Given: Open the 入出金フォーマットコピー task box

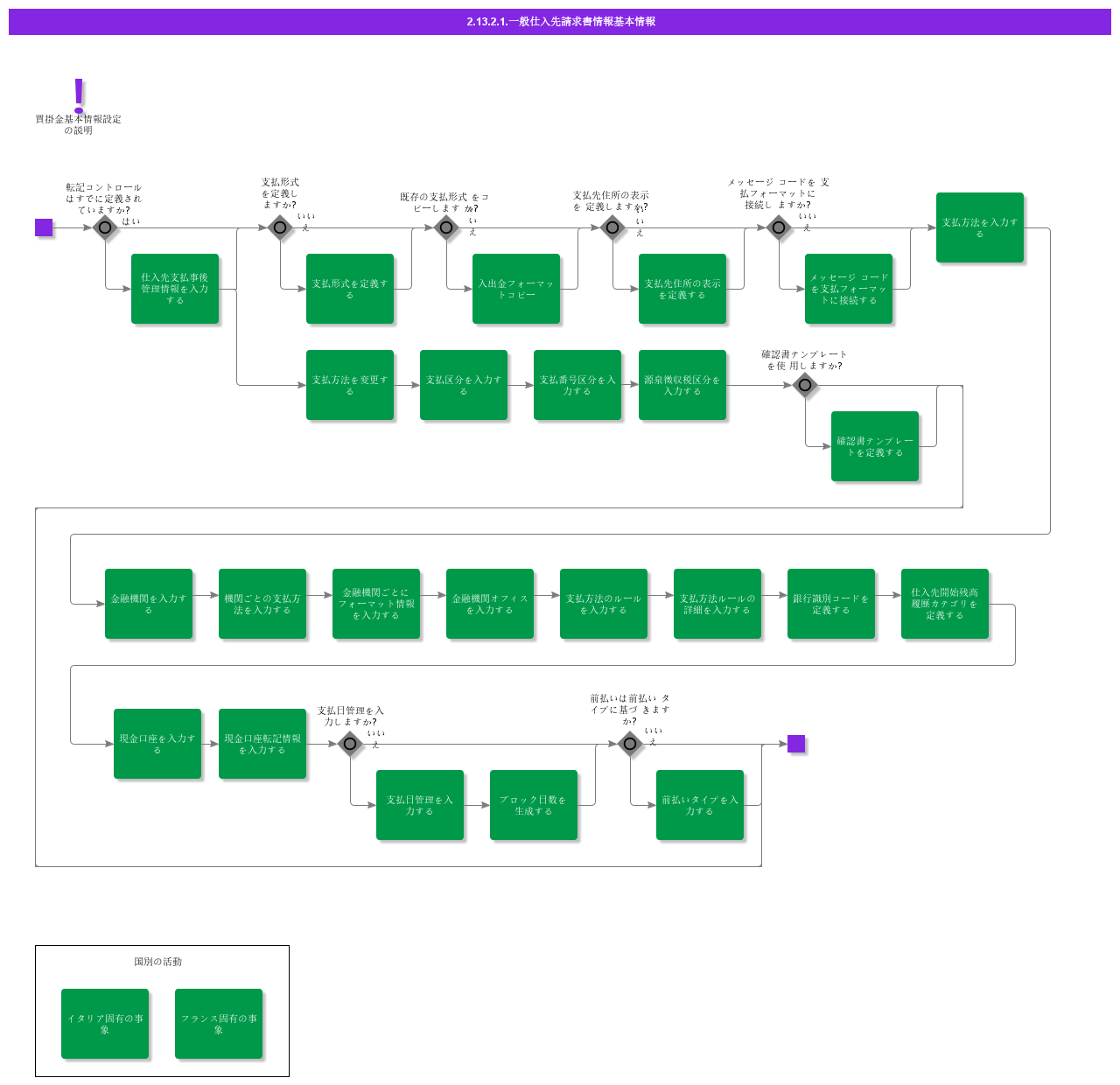Looking at the screenshot, I should click(x=516, y=289).
